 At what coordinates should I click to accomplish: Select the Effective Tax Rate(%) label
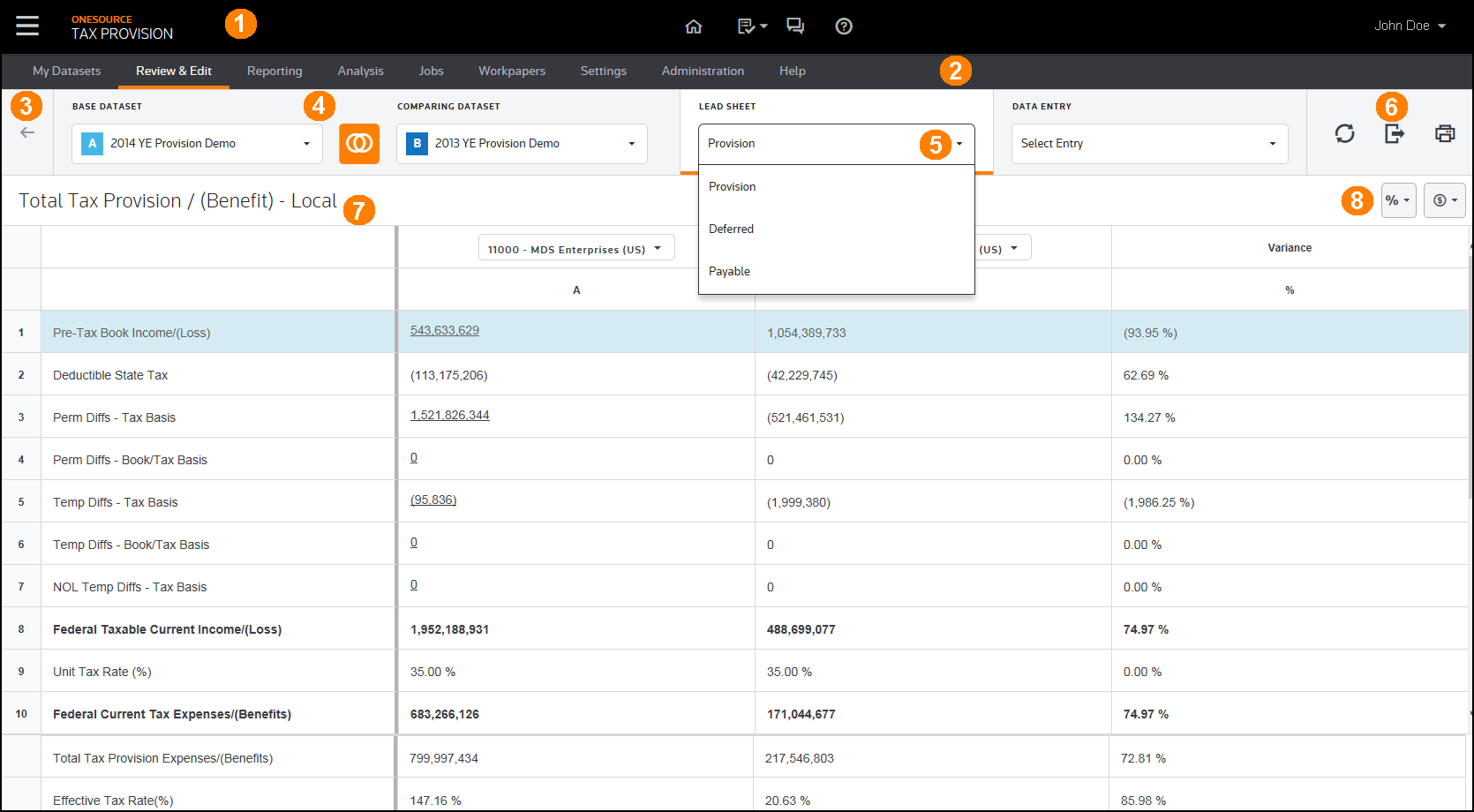pyautogui.click(x=113, y=801)
